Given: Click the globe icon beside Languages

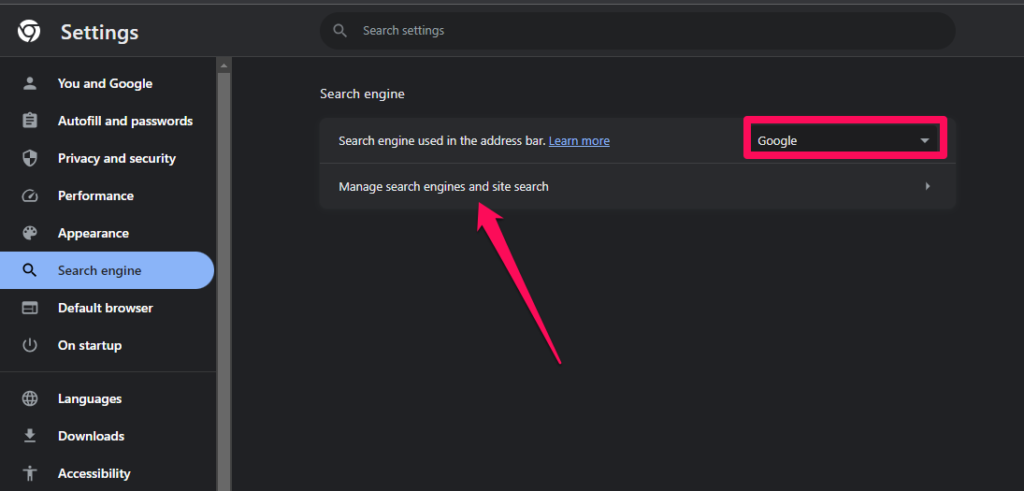Looking at the screenshot, I should click(30, 398).
